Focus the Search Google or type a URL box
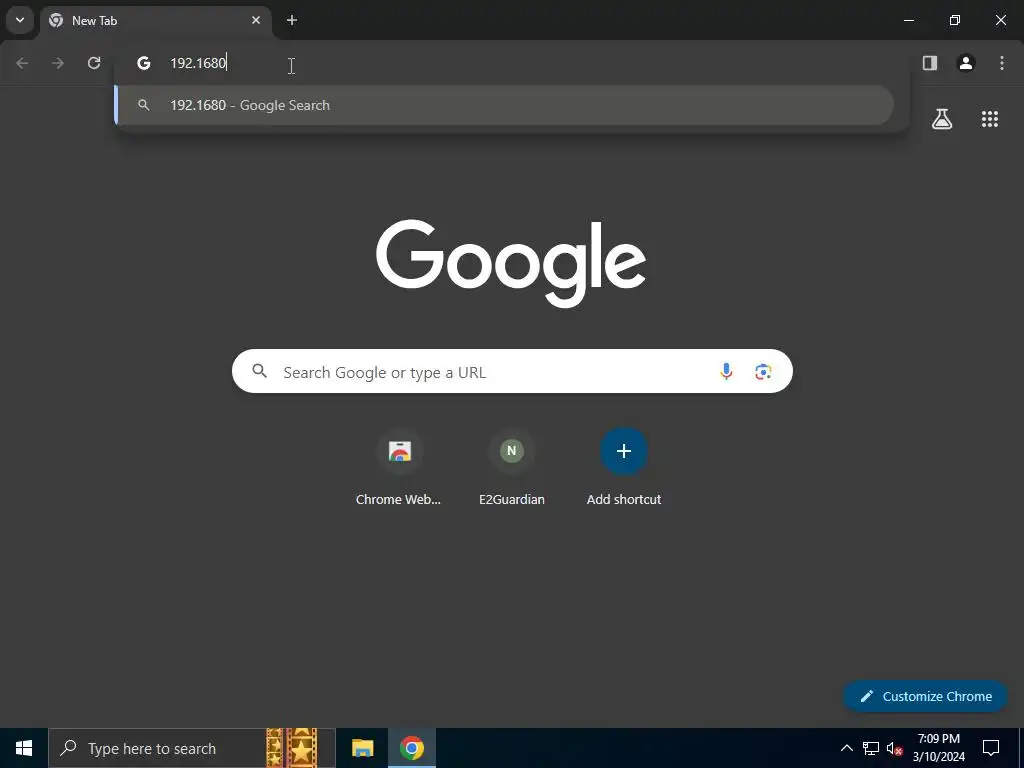This screenshot has height=768, width=1024. click(x=512, y=372)
